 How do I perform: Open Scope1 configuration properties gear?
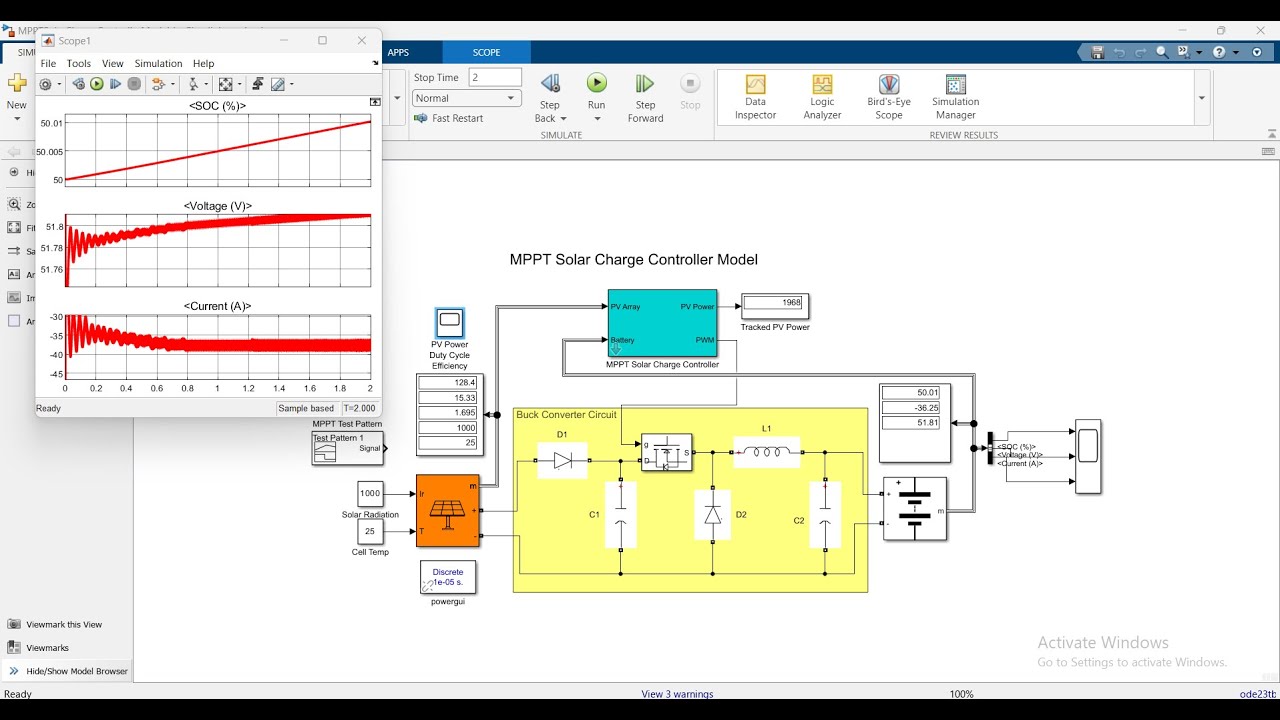[x=45, y=84]
